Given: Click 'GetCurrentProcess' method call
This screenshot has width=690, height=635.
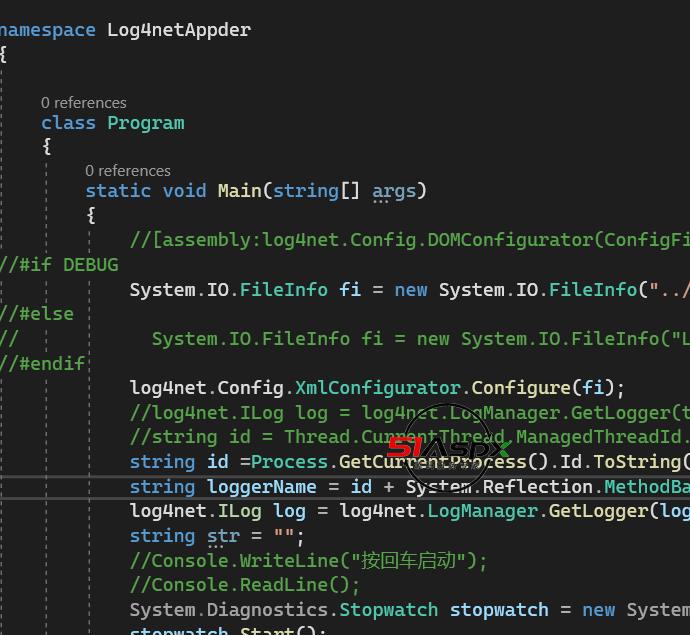Looking at the screenshot, I should pyautogui.click(x=433, y=462).
